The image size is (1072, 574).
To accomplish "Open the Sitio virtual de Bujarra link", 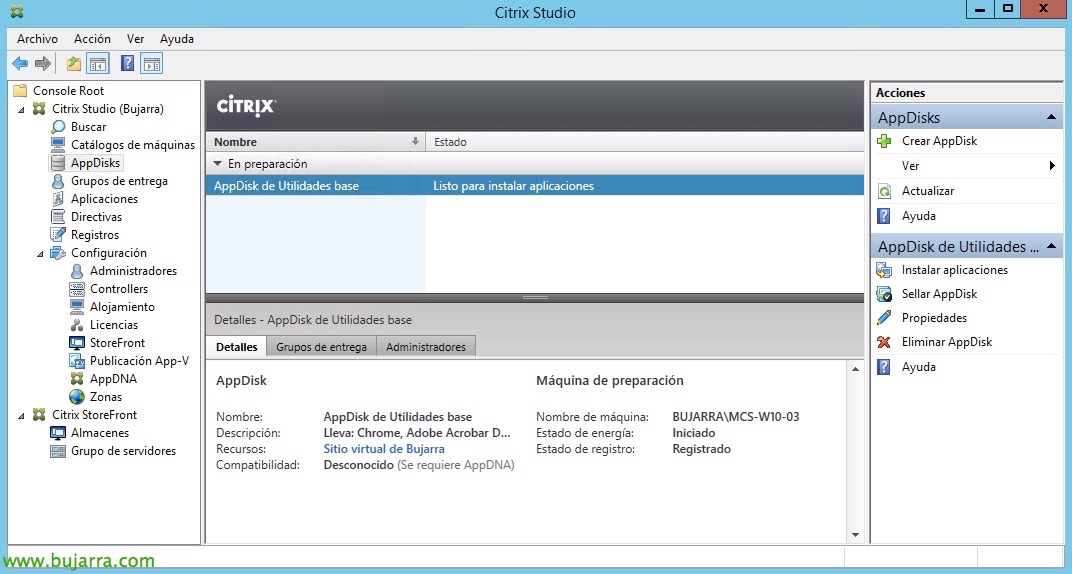I will 384,449.
